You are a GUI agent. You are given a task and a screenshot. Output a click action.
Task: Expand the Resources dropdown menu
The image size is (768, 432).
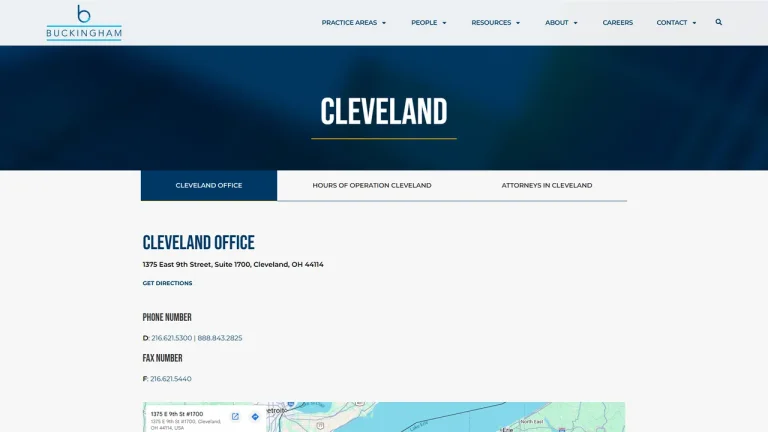pos(496,23)
